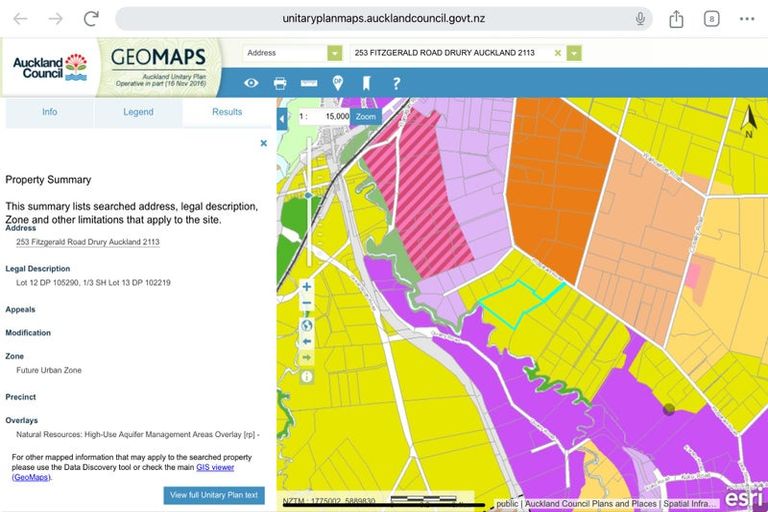
Task: Click the eye visibility icon in toolbar
Action: click(251, 83)
